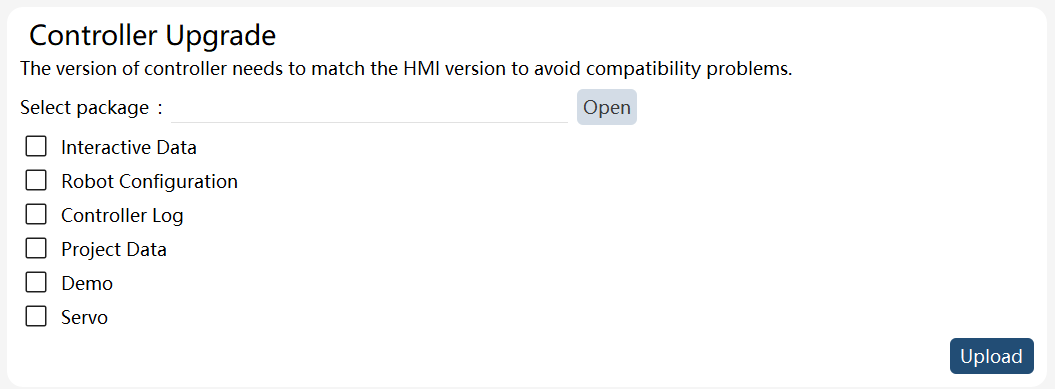
Task: Toggle the Demo checkbox
Action: (36, 282)
